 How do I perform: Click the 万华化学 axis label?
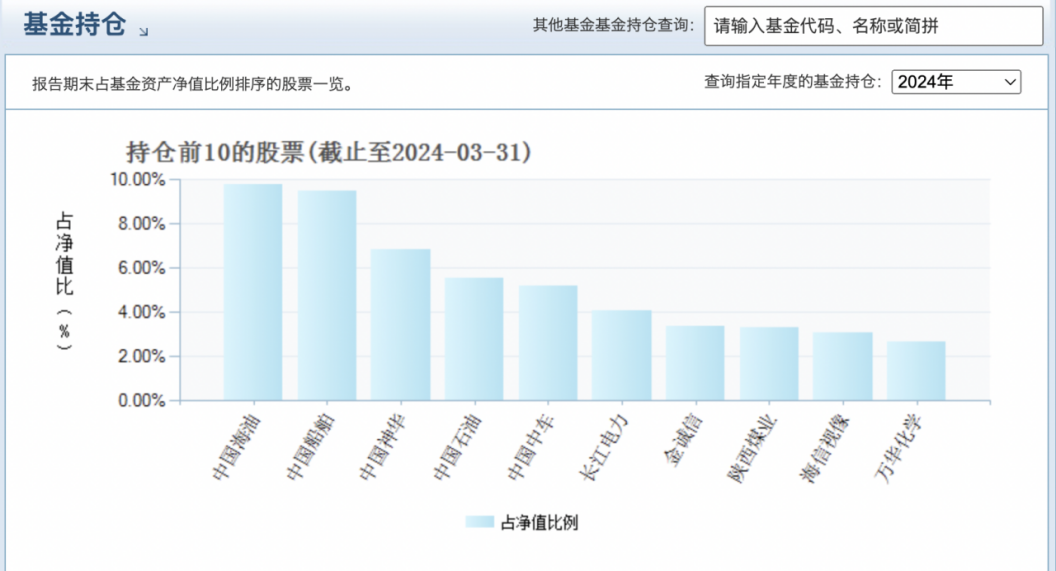[899, 448]
